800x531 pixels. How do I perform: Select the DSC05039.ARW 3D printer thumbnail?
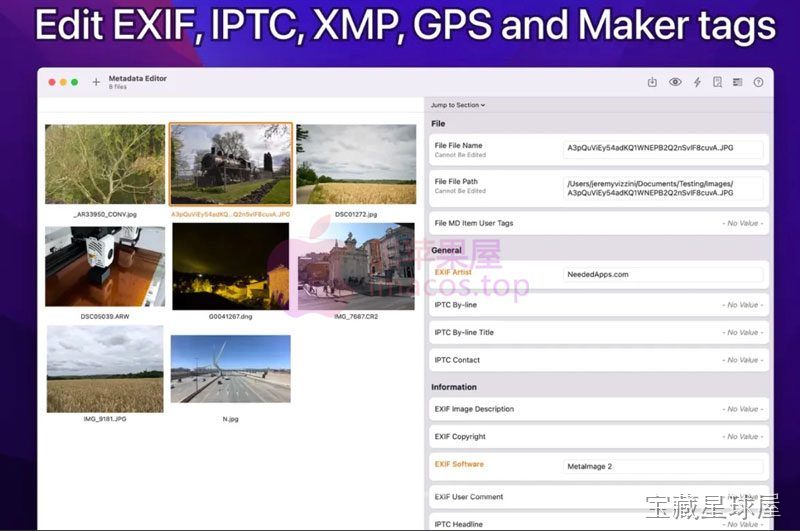105,267
